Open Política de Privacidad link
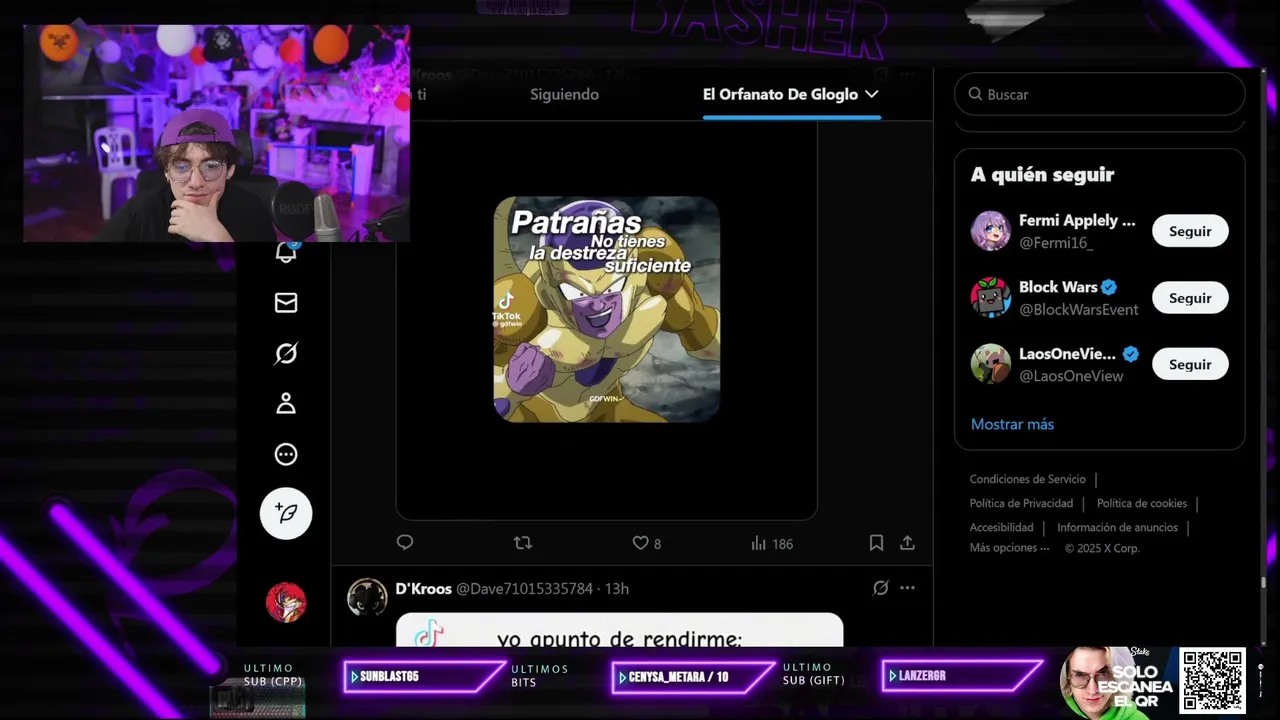This screenshot has height=720, width=1280. point(1021,503)
